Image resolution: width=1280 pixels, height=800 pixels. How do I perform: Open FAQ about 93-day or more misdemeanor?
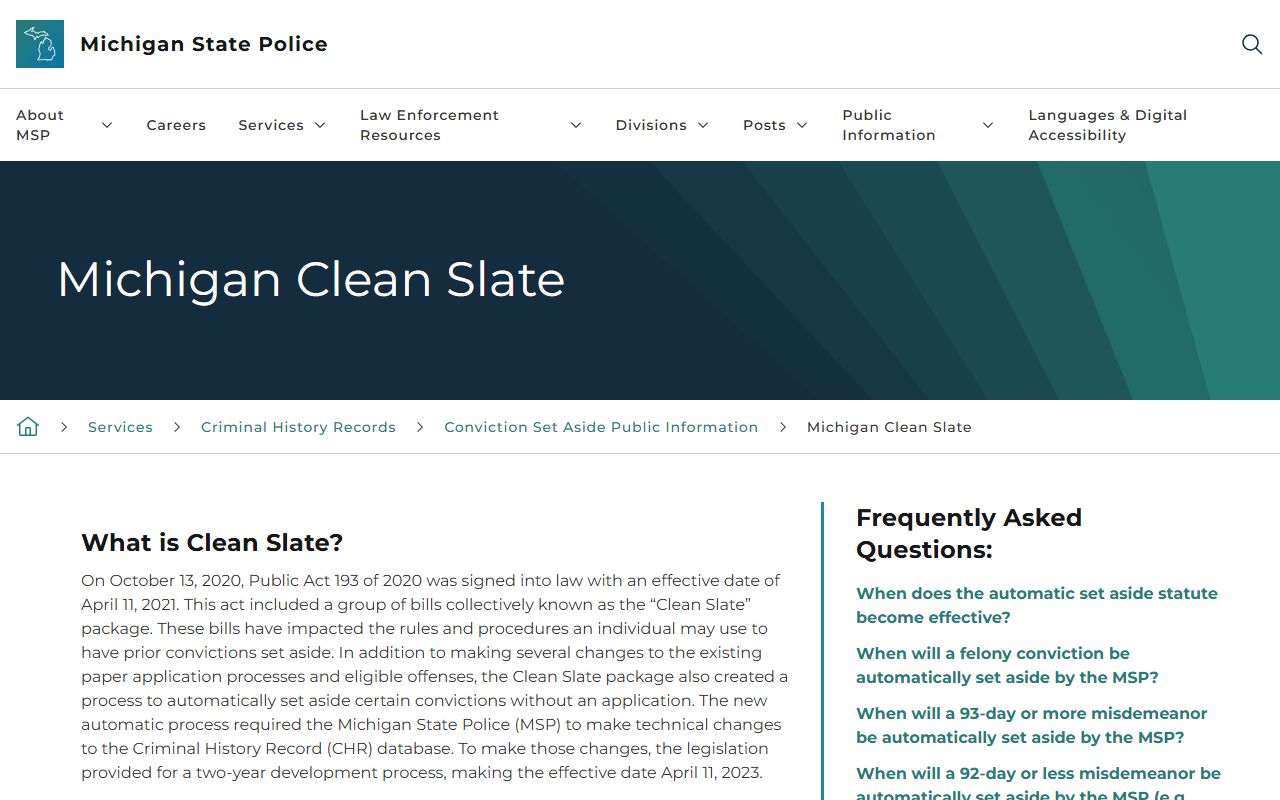(x=1031, y=725)
